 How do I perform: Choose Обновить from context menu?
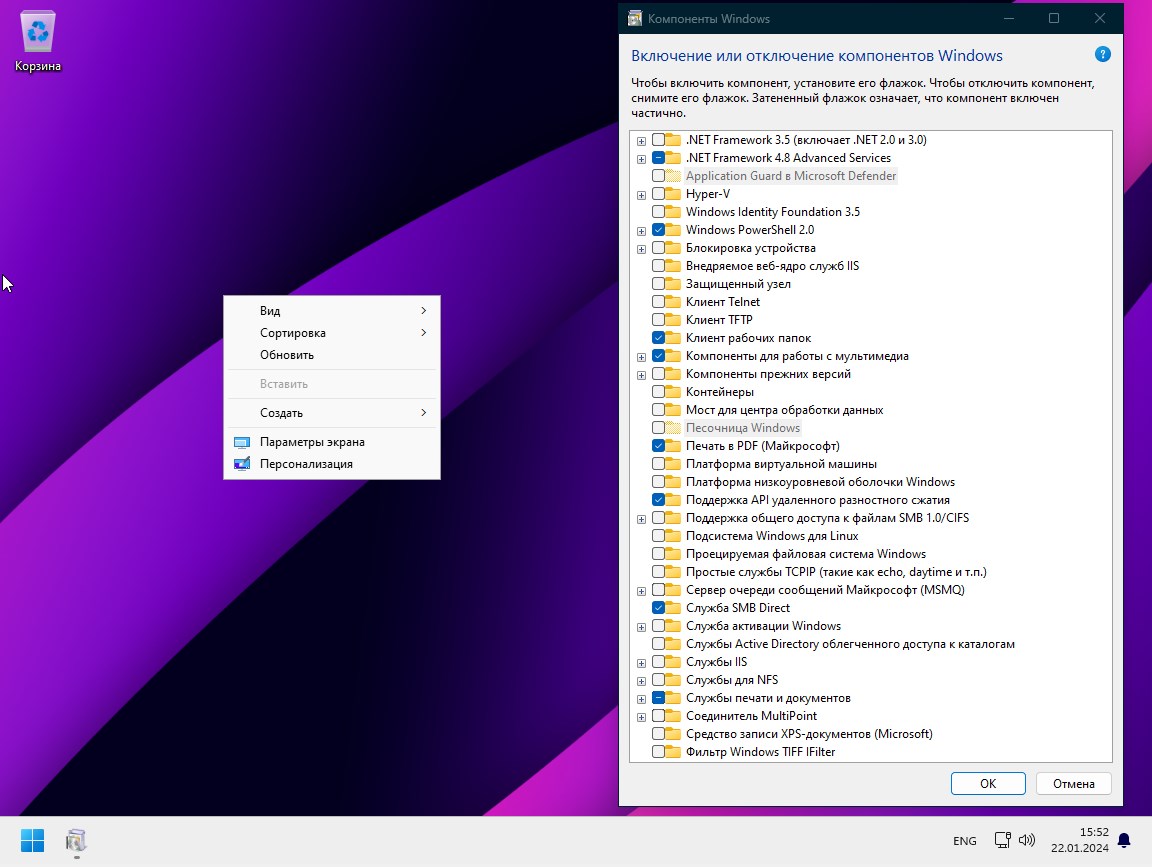[x=332, y=355]
